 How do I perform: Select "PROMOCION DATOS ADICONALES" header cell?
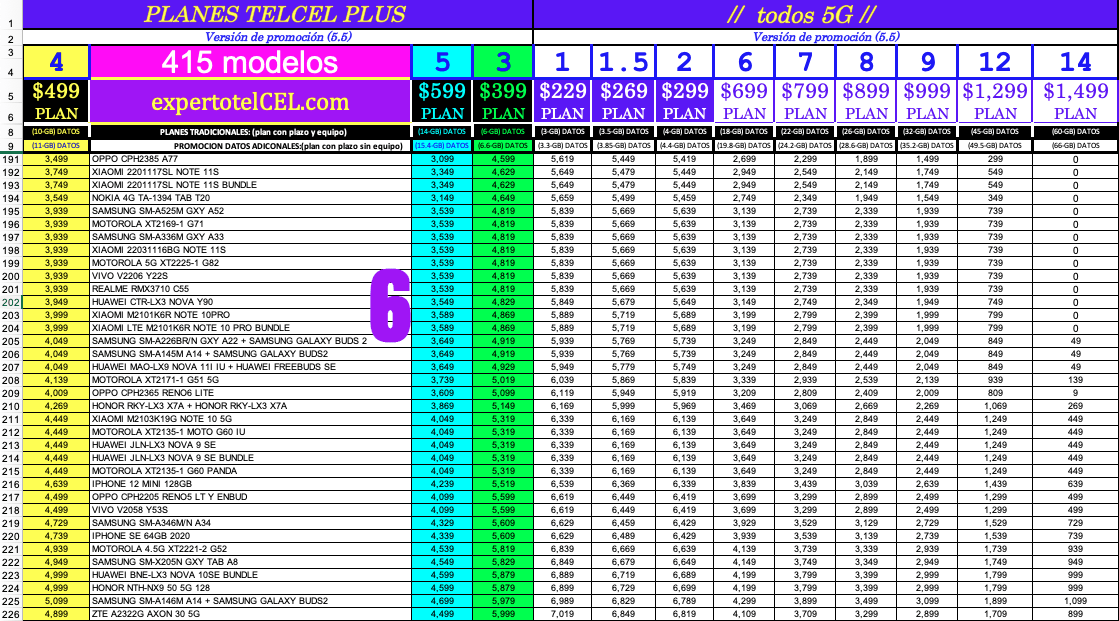tap(250, 146)
